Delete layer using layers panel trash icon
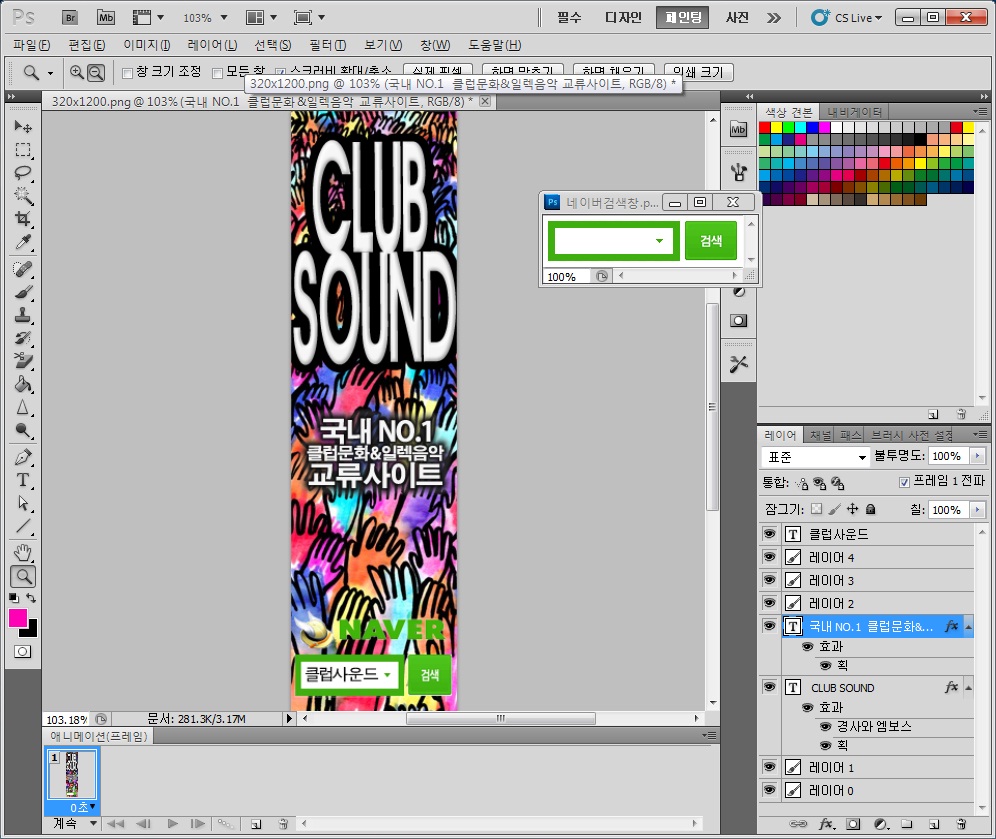Viewport: 996px width, 839px height. tap(962, 824)
